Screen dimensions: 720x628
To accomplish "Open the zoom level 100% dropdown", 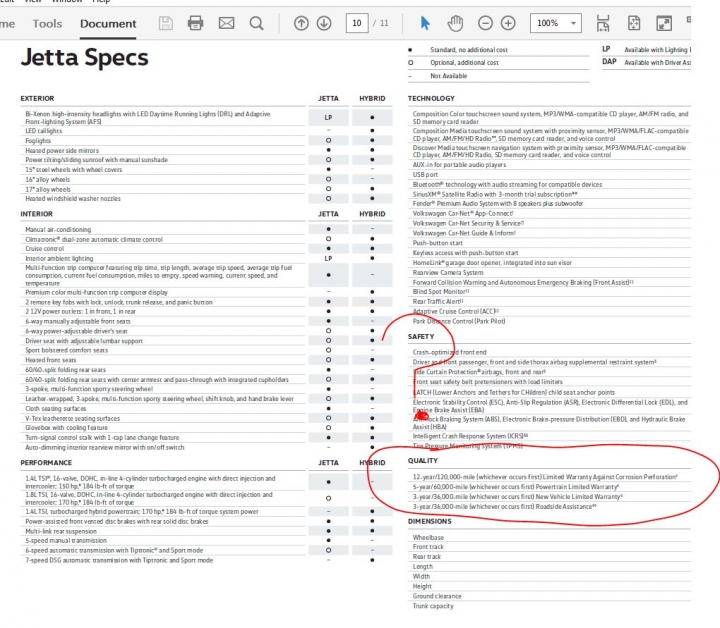I will [x=556, y=23].
